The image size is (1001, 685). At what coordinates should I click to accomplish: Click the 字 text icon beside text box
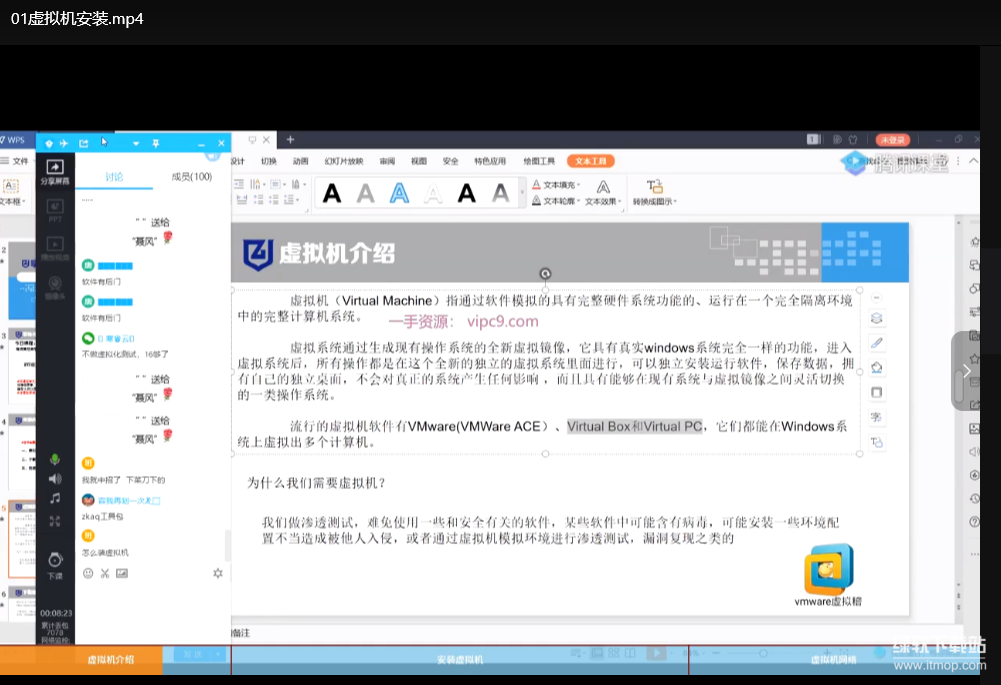877,417
